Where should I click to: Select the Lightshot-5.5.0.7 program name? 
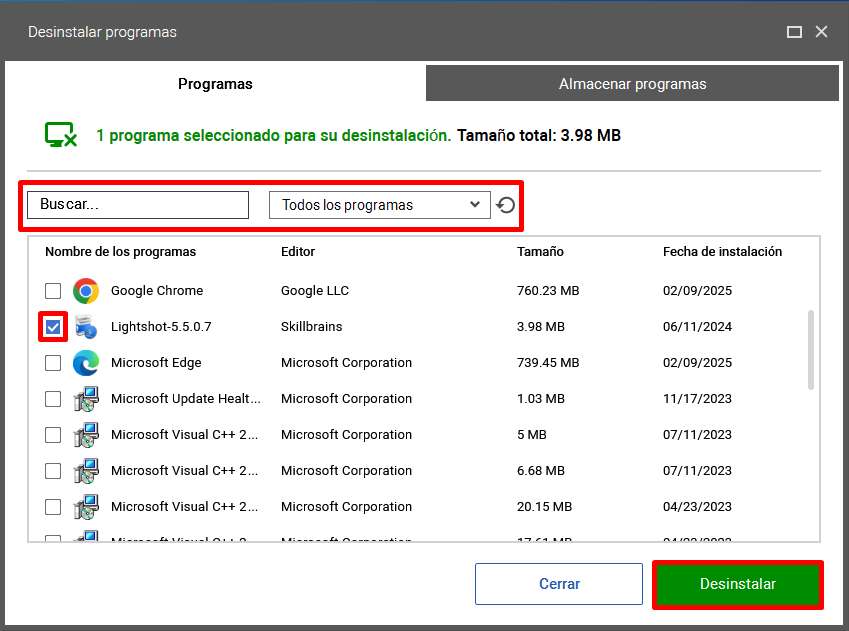(x=161, y=327)
